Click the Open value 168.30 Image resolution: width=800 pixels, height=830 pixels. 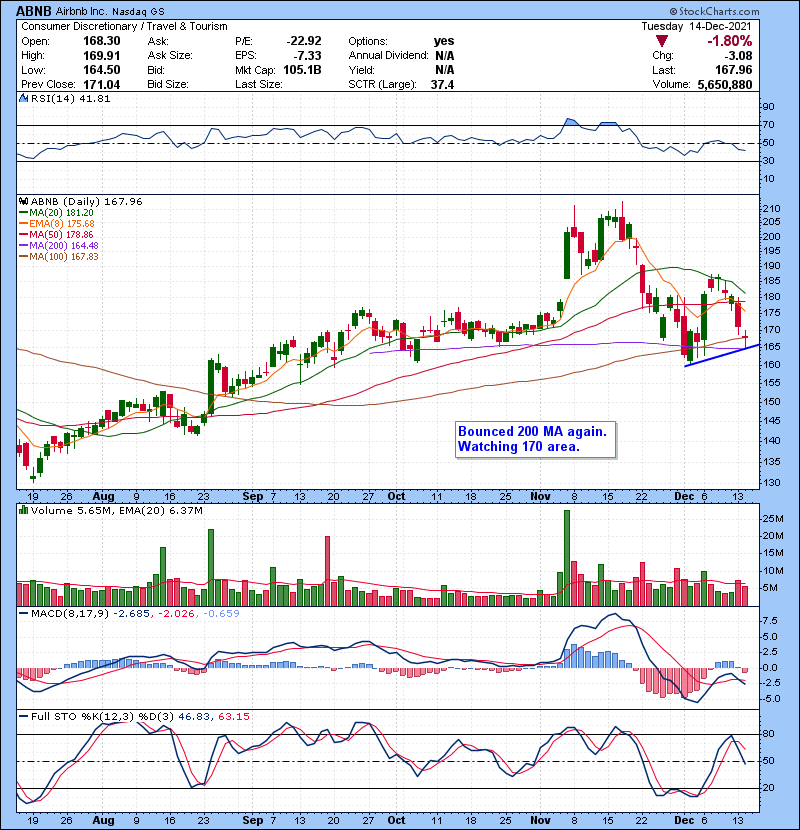(102, 41)
